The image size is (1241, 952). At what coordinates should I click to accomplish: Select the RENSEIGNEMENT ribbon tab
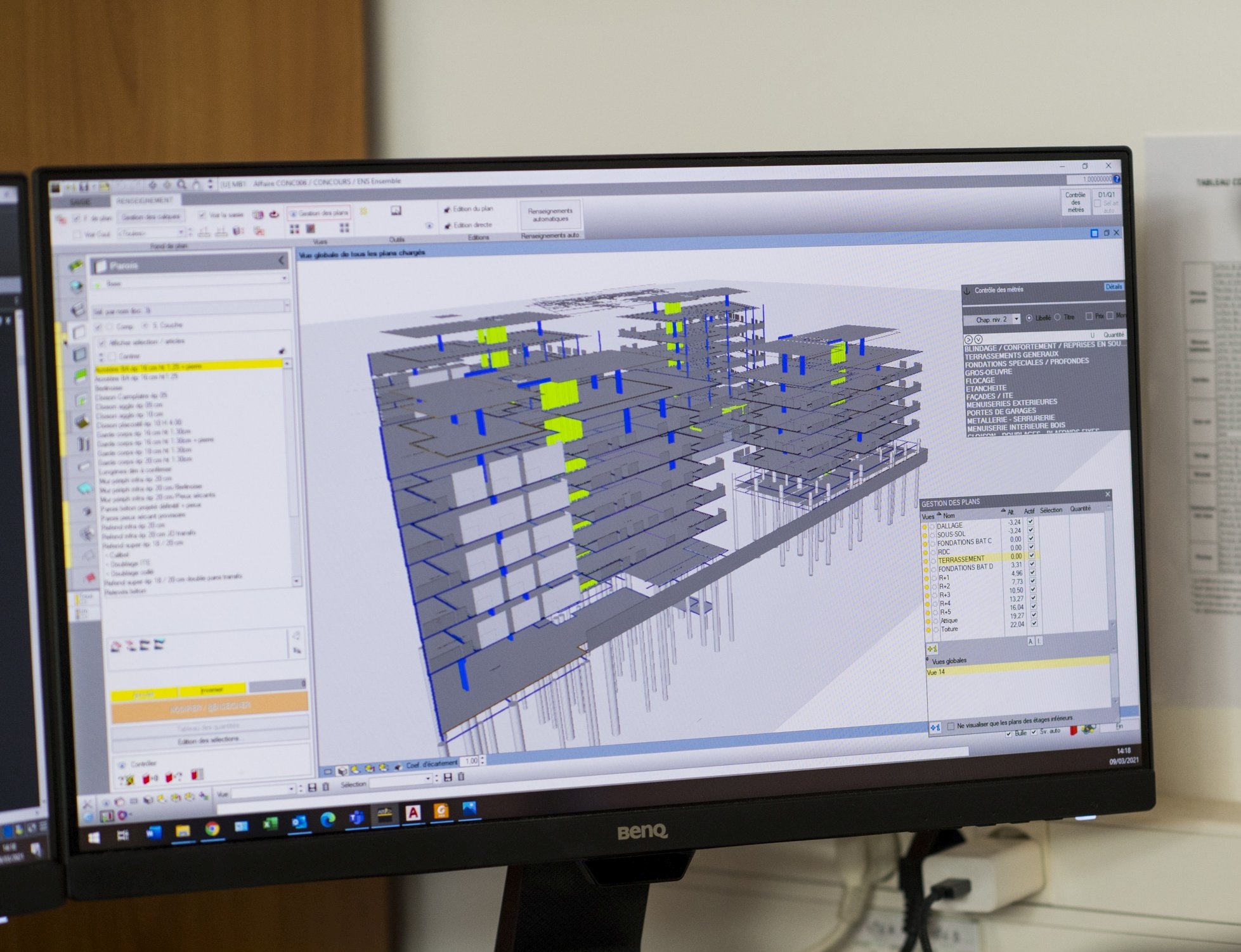pyautogui.click(x=145, y=200)
